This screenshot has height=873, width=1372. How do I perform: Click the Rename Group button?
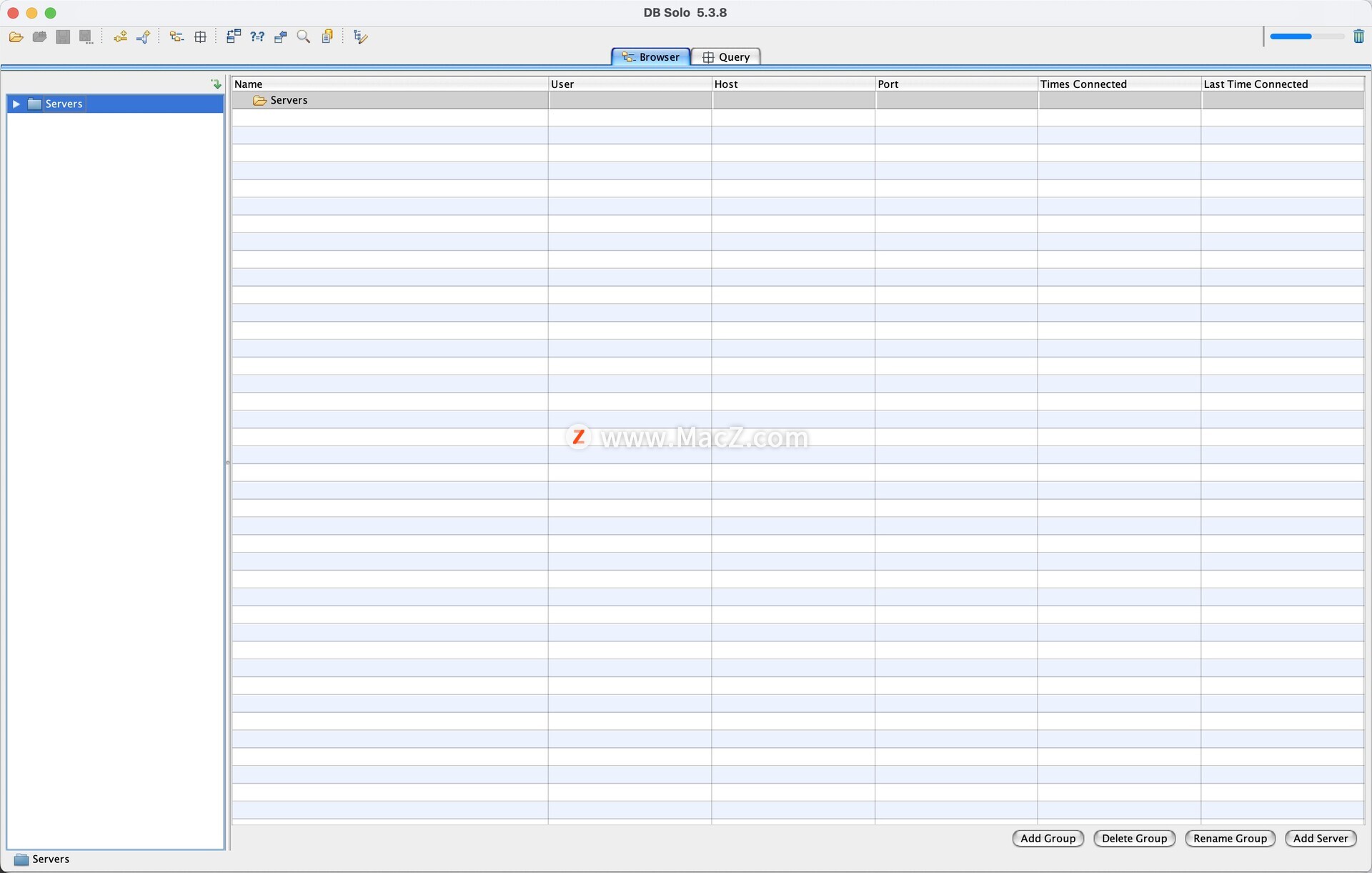pyautogui.click(x=1230, y=839)
